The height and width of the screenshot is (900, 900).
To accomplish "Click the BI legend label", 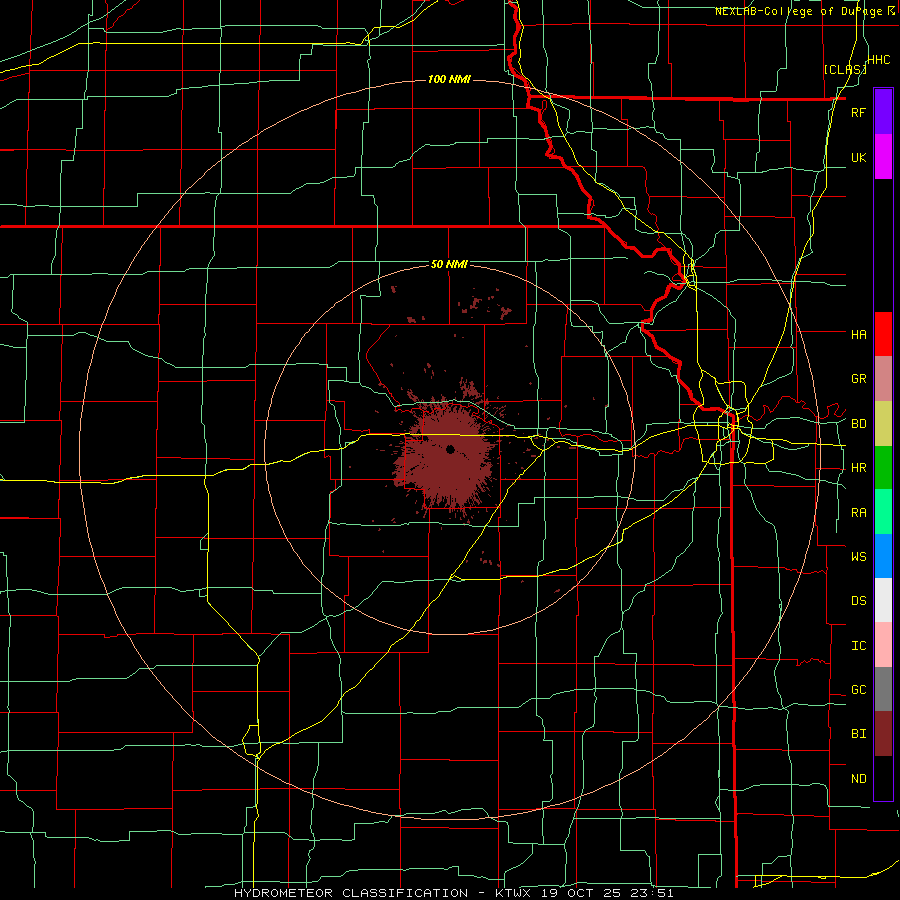I will [x=858, y=734].
